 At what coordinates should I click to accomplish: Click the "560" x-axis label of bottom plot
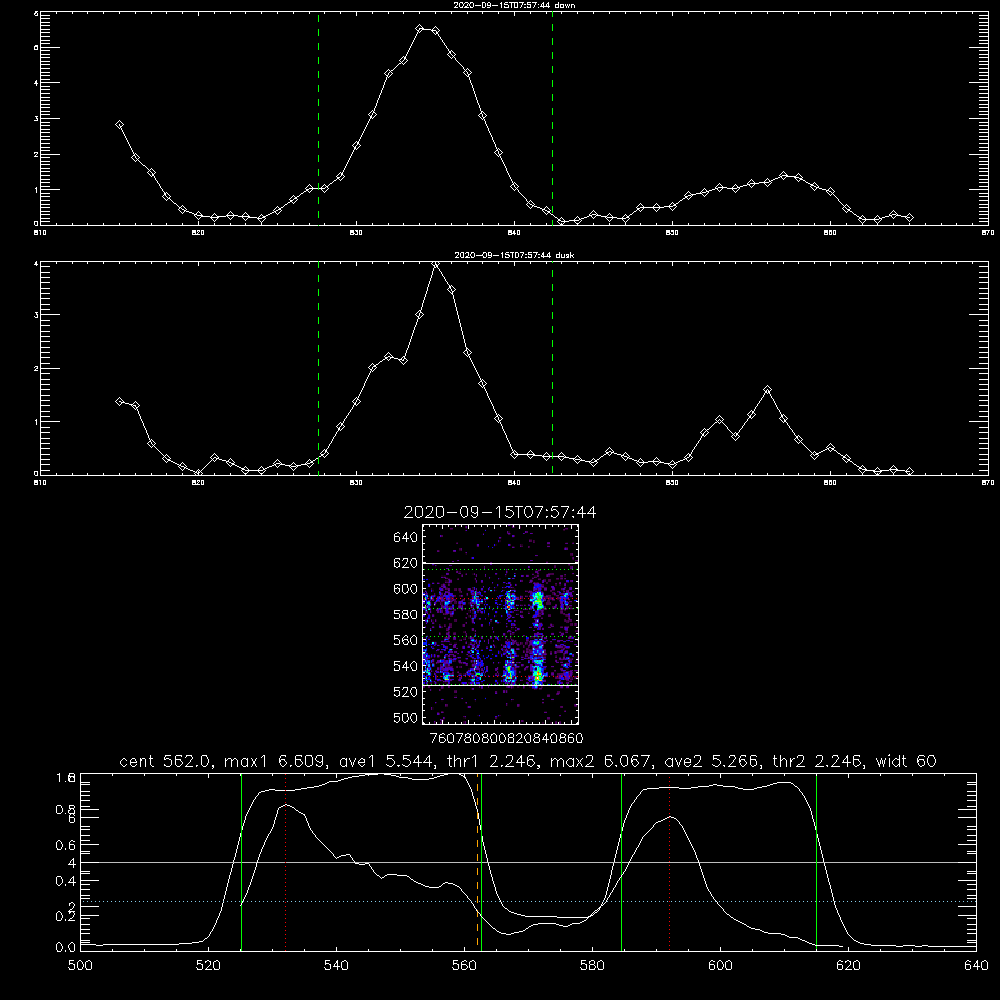tap(464, 966)
